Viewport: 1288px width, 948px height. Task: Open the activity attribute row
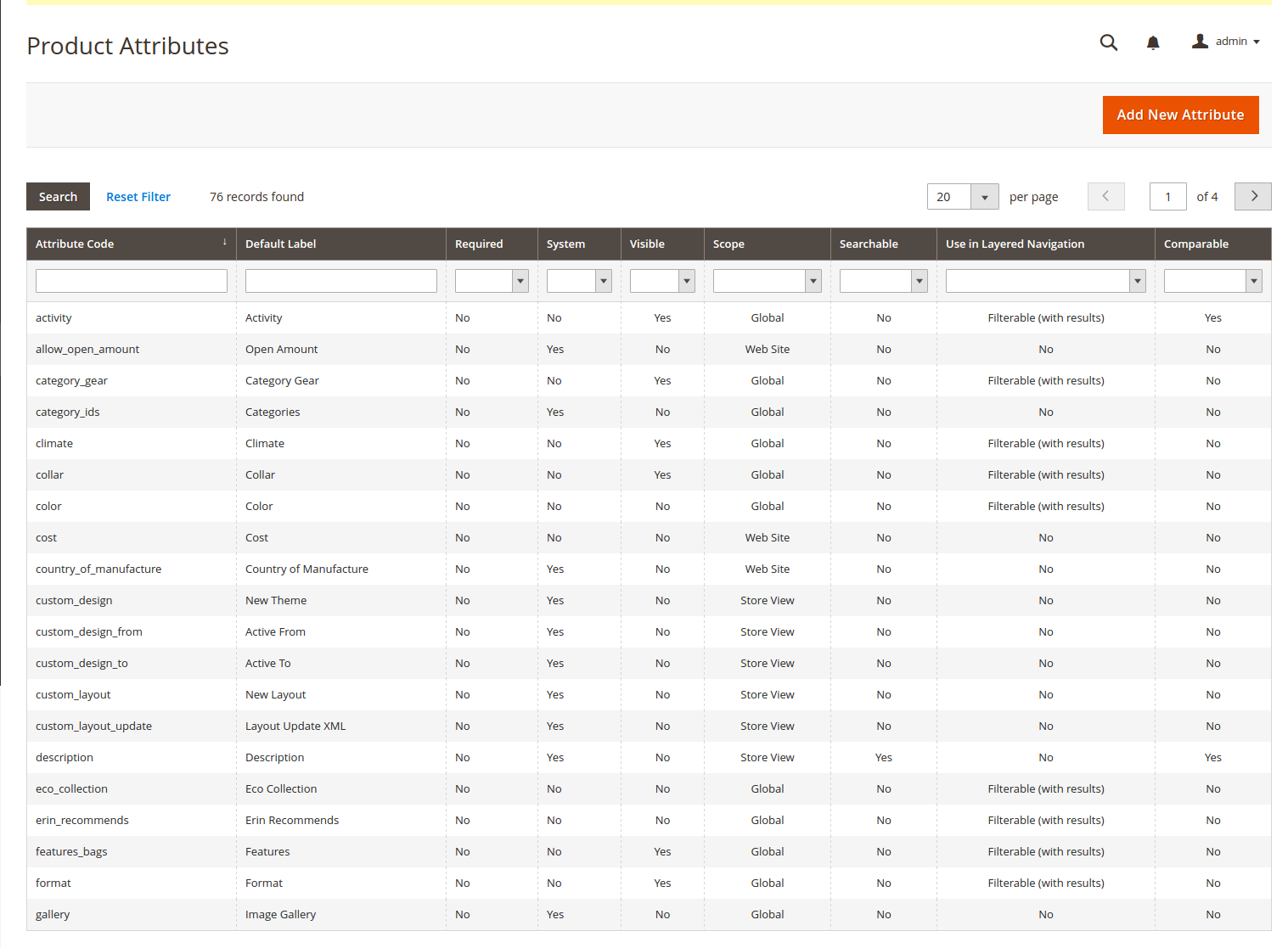649,317
